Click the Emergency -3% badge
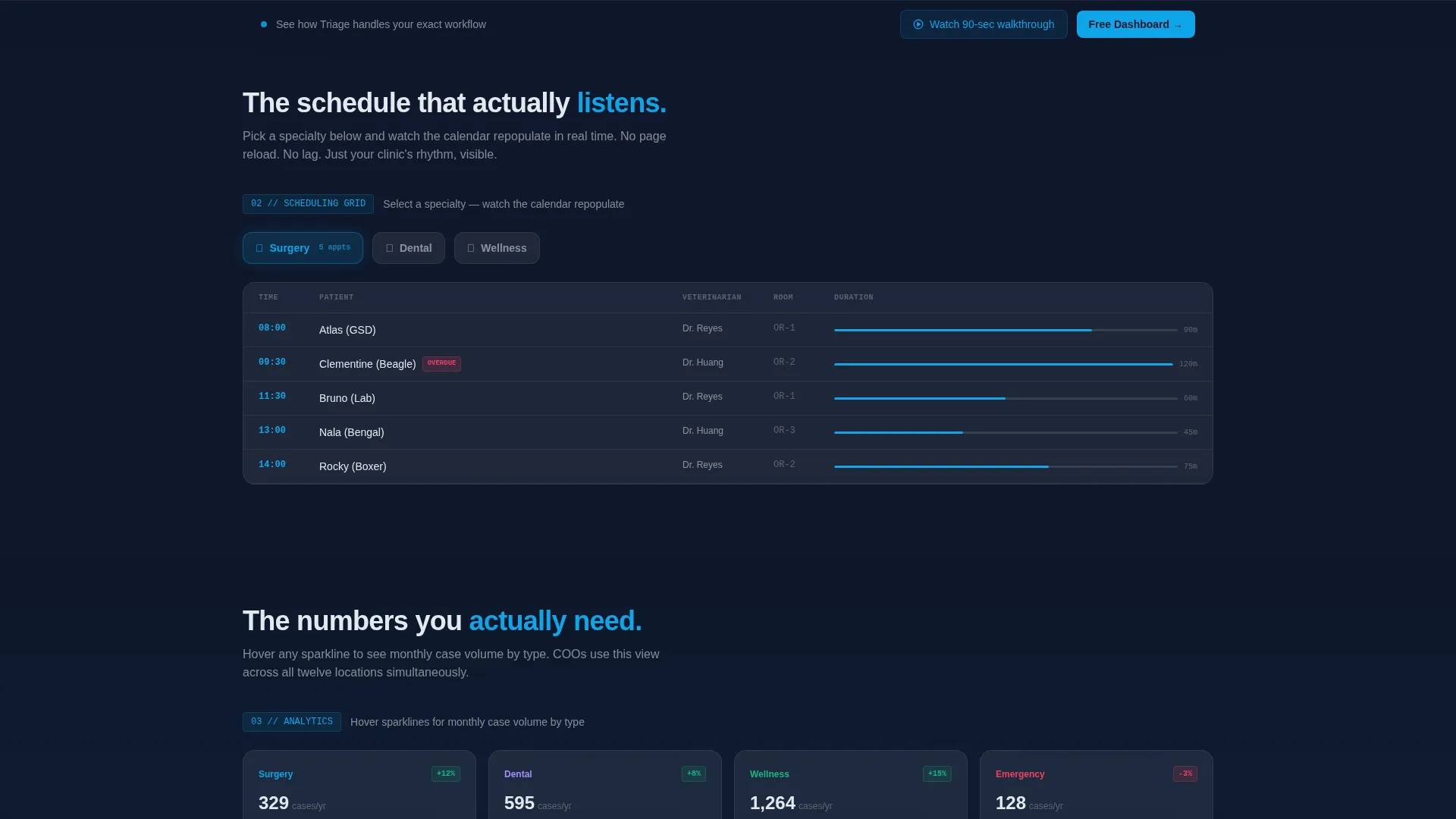The height and width of the screenshot is (819, 1456). pyautogui.click(x=1185, y=773)
